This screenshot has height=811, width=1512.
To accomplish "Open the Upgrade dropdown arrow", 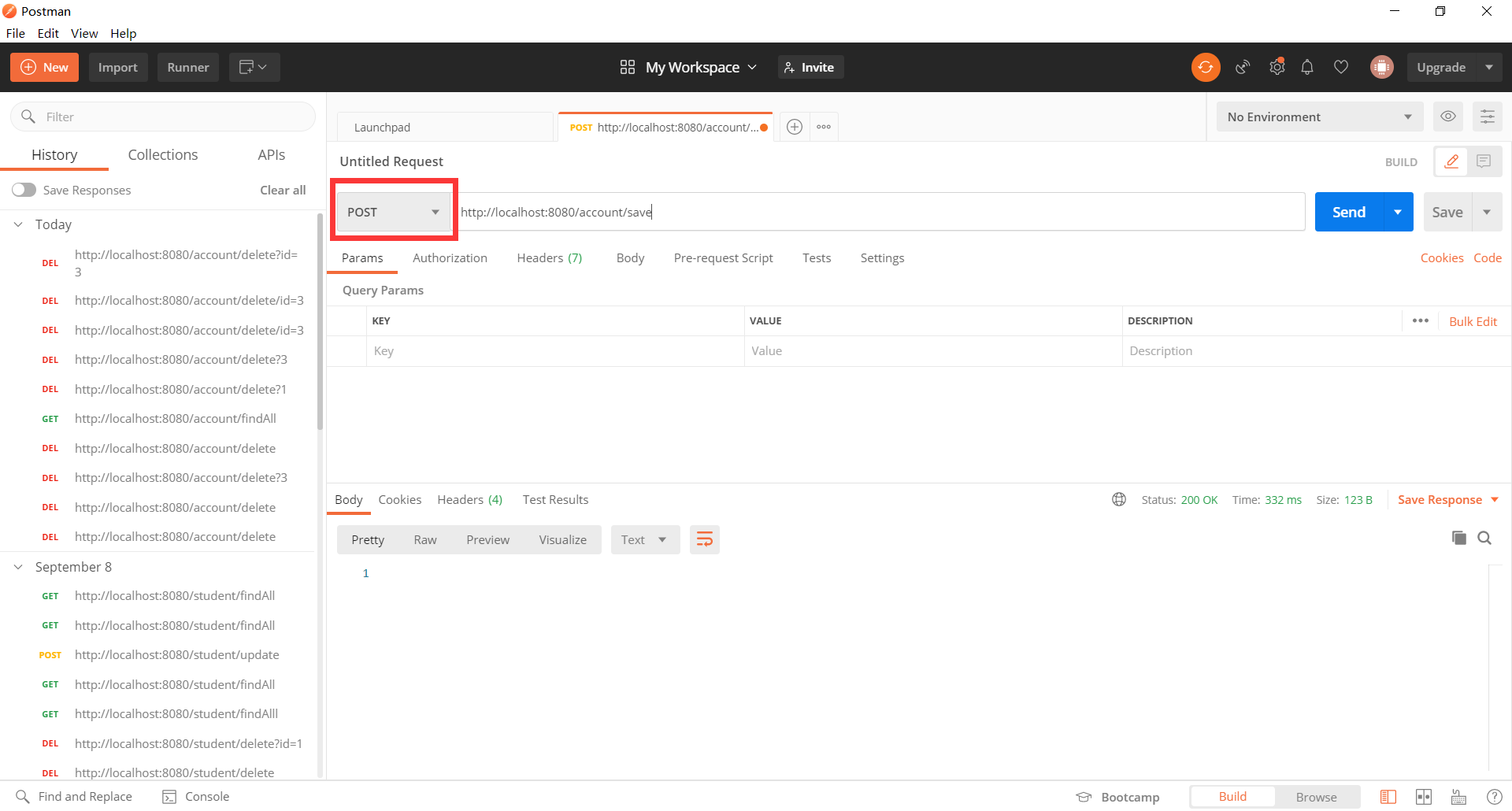I will click(x=1489, y=67).
